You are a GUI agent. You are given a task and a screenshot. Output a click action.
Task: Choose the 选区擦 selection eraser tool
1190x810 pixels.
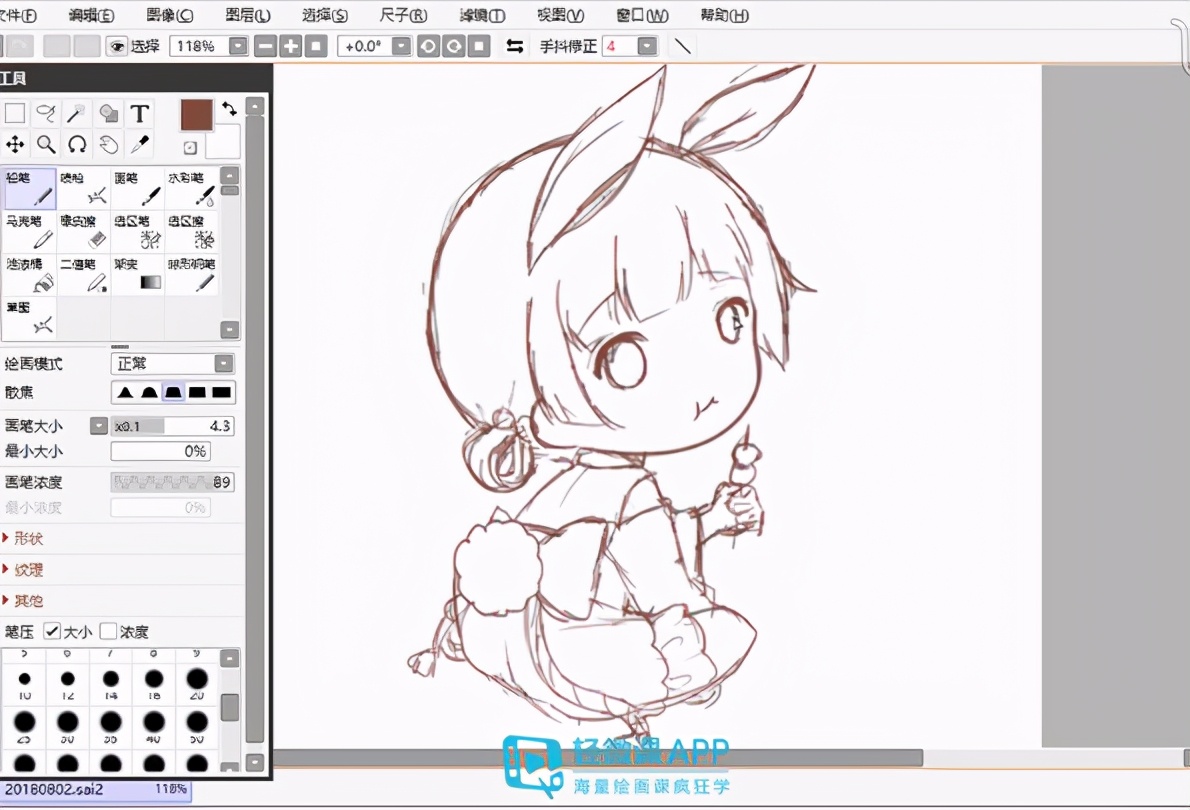(191, 232)
